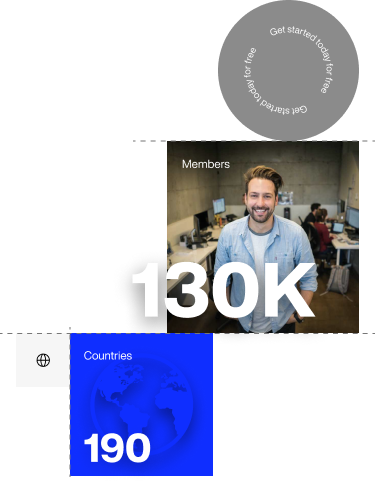Click the 190 number on blue card

tap(117, 448)
